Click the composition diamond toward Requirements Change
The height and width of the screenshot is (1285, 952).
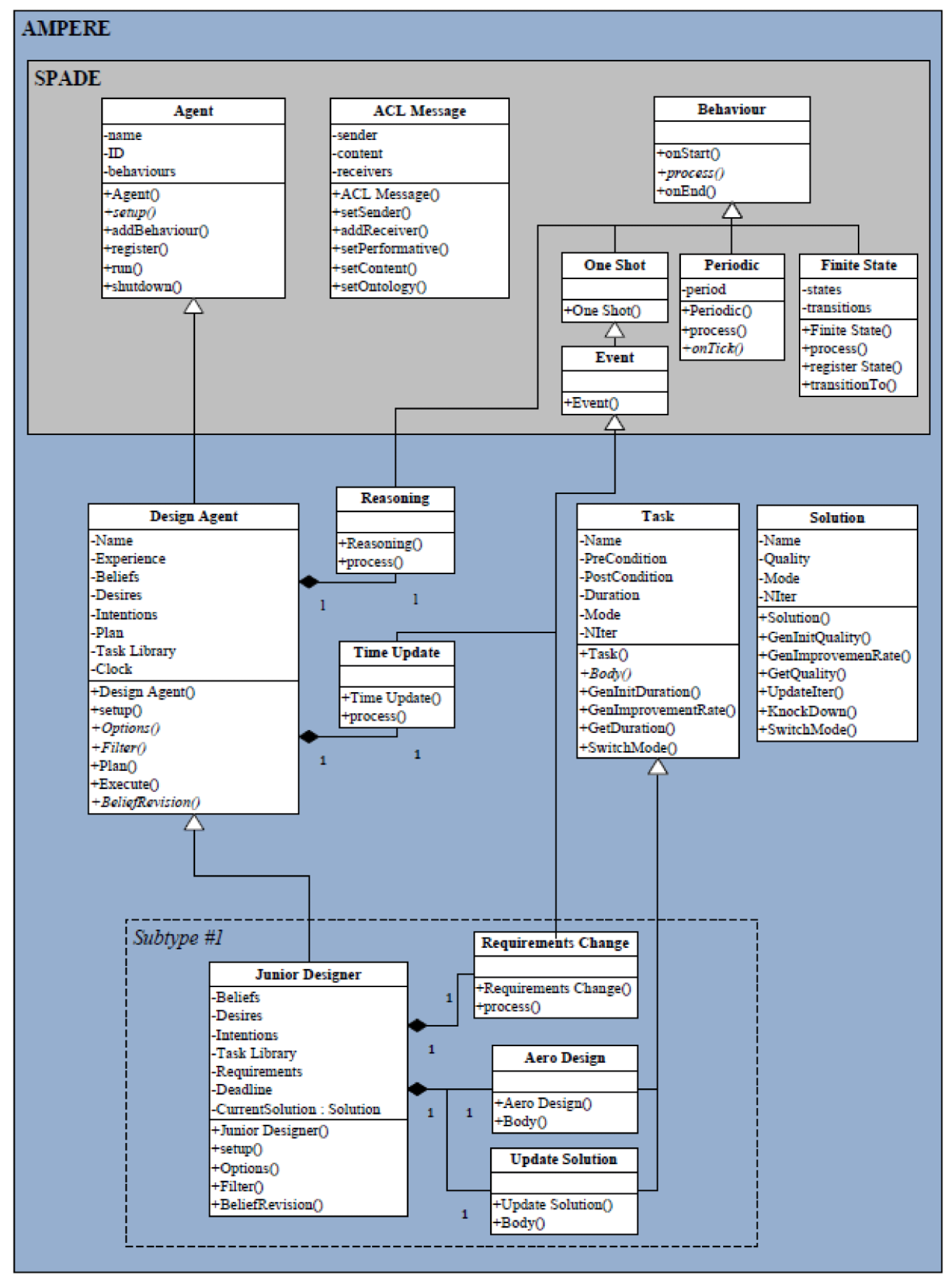coord(417,1026)
